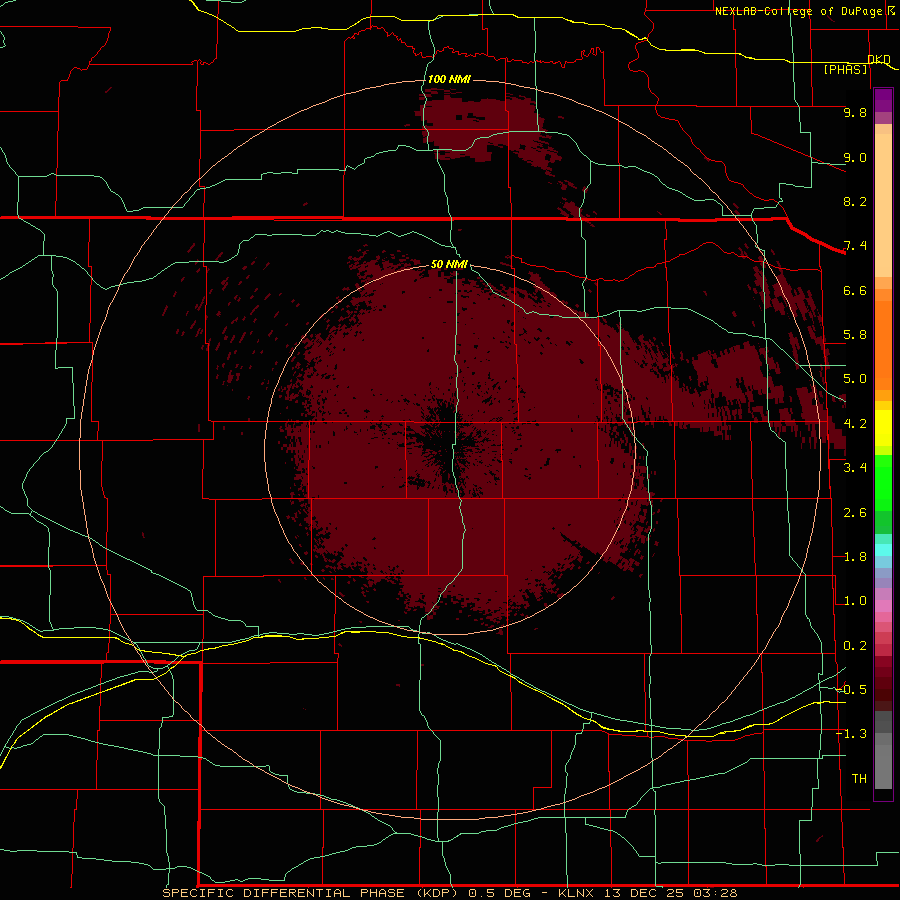Click the 4.2 value on color scale
Viewport: 900px width, 900px height.
click(855, 424)
